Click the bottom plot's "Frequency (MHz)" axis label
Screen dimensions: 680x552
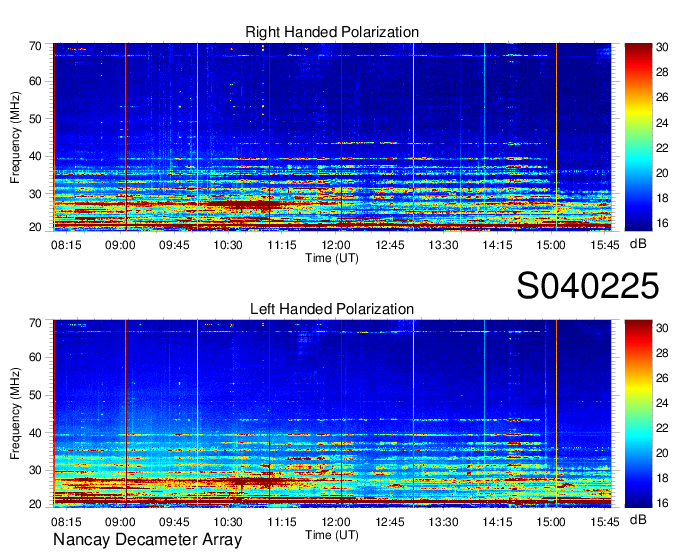15,414
